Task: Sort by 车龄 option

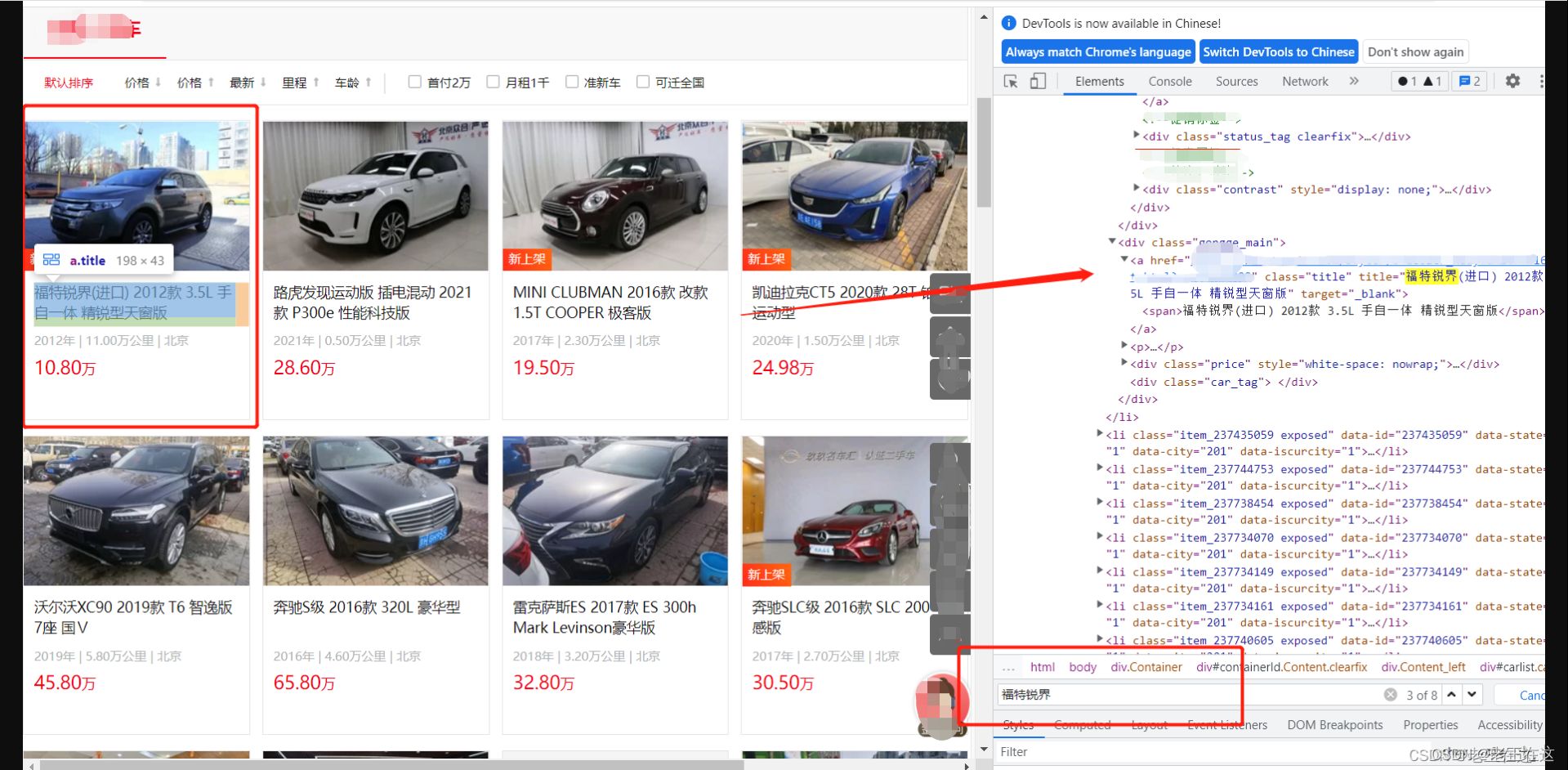Action: [353, 83]
